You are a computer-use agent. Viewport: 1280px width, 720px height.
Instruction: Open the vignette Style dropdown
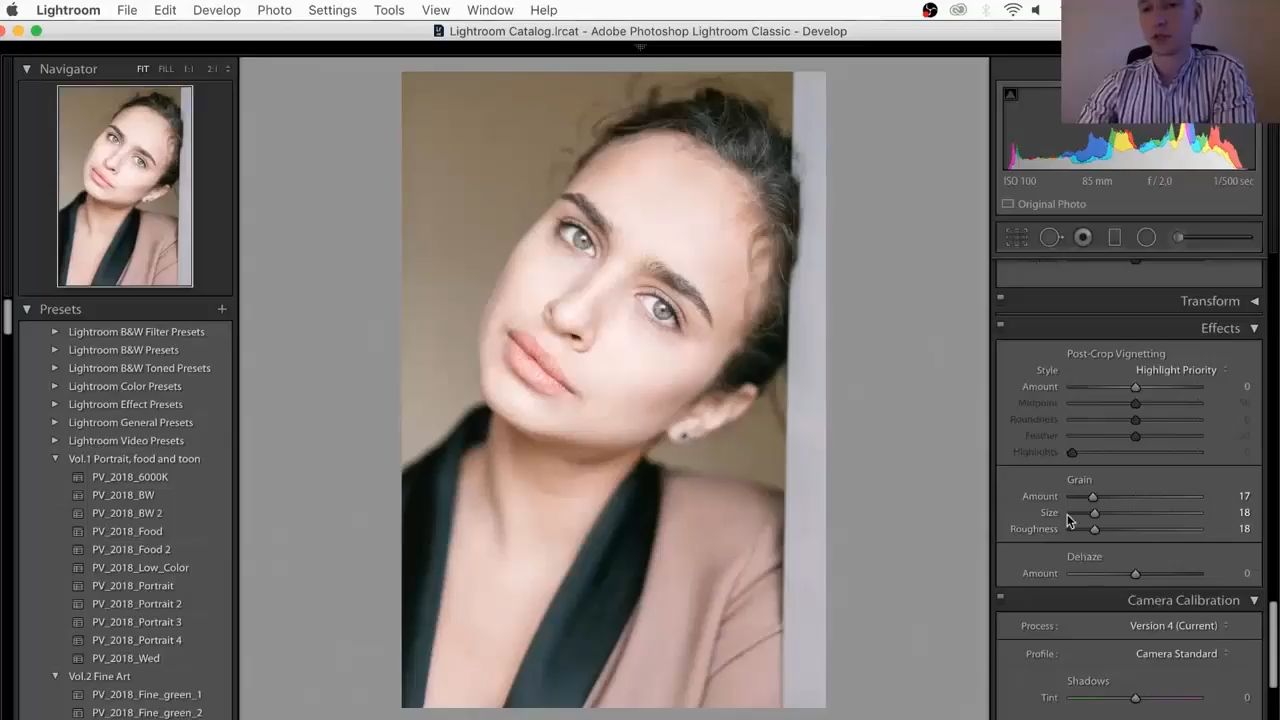coord(1181,370)
